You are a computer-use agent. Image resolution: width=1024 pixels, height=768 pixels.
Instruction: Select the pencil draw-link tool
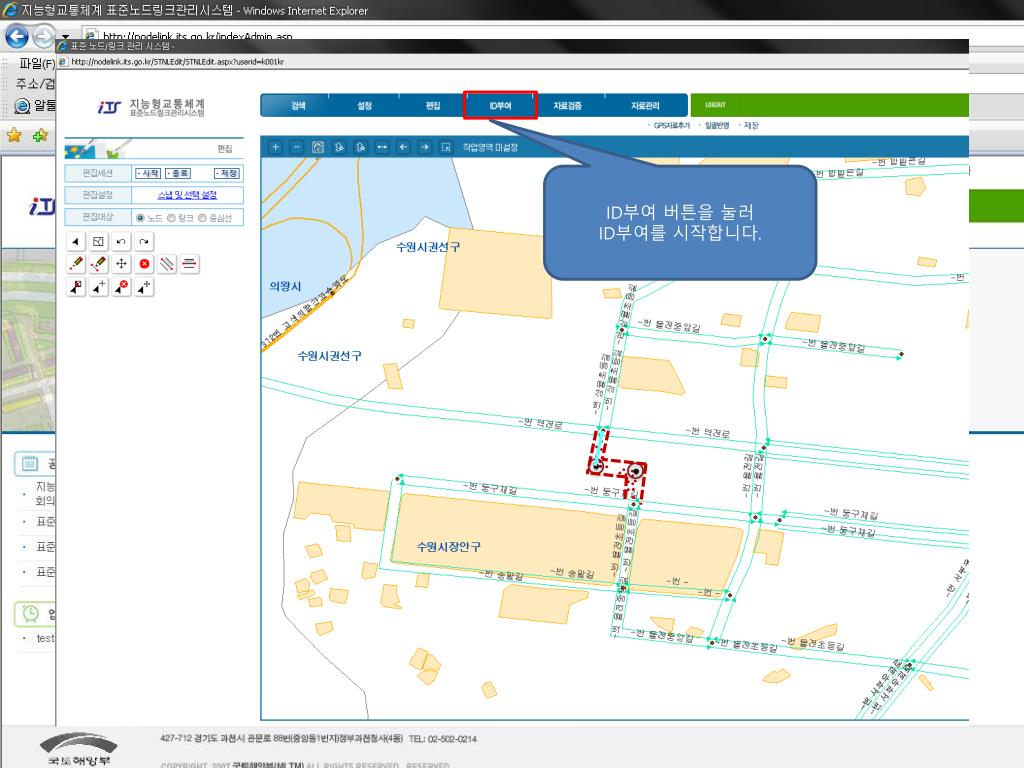[x=98, y=264]
